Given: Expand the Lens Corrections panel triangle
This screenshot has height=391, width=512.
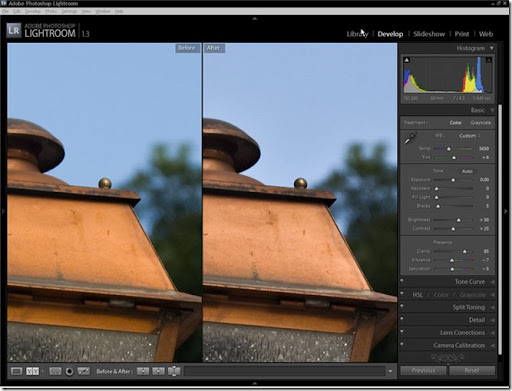Looking at the screenshot, I should click(x=492, y=333).
